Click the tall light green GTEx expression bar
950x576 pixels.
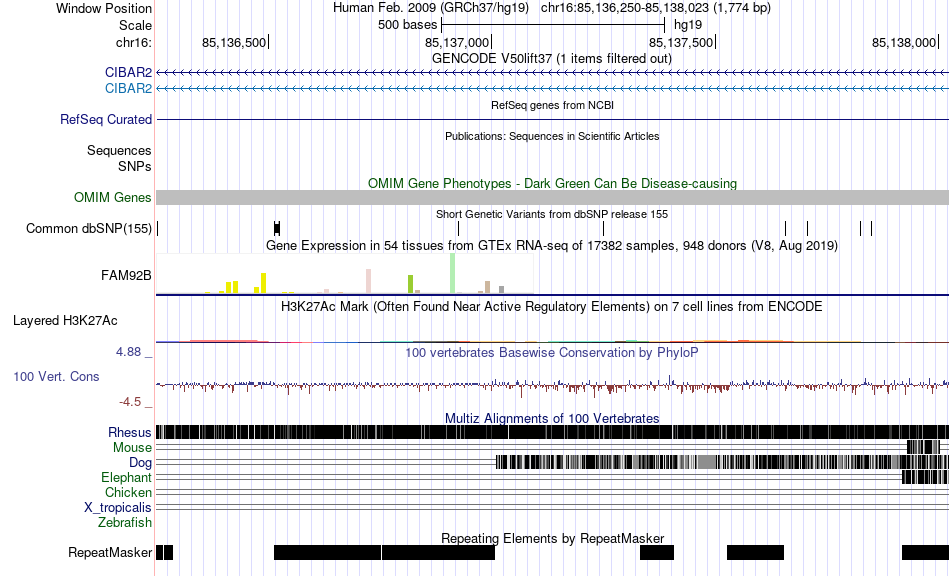pos(453,274)
